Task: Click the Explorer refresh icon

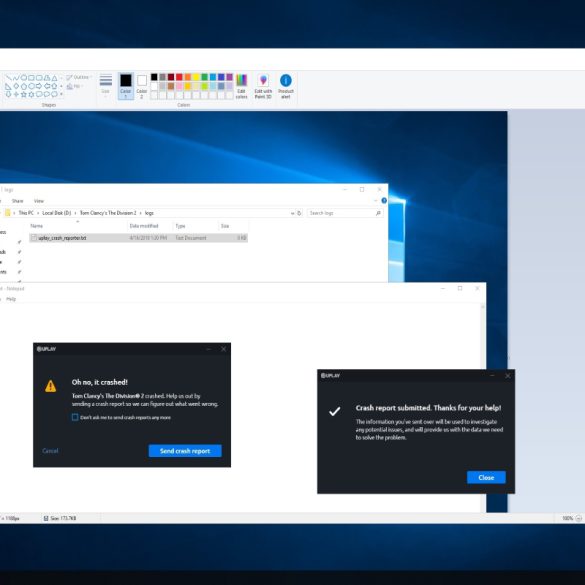Action: tap(299, 213)
